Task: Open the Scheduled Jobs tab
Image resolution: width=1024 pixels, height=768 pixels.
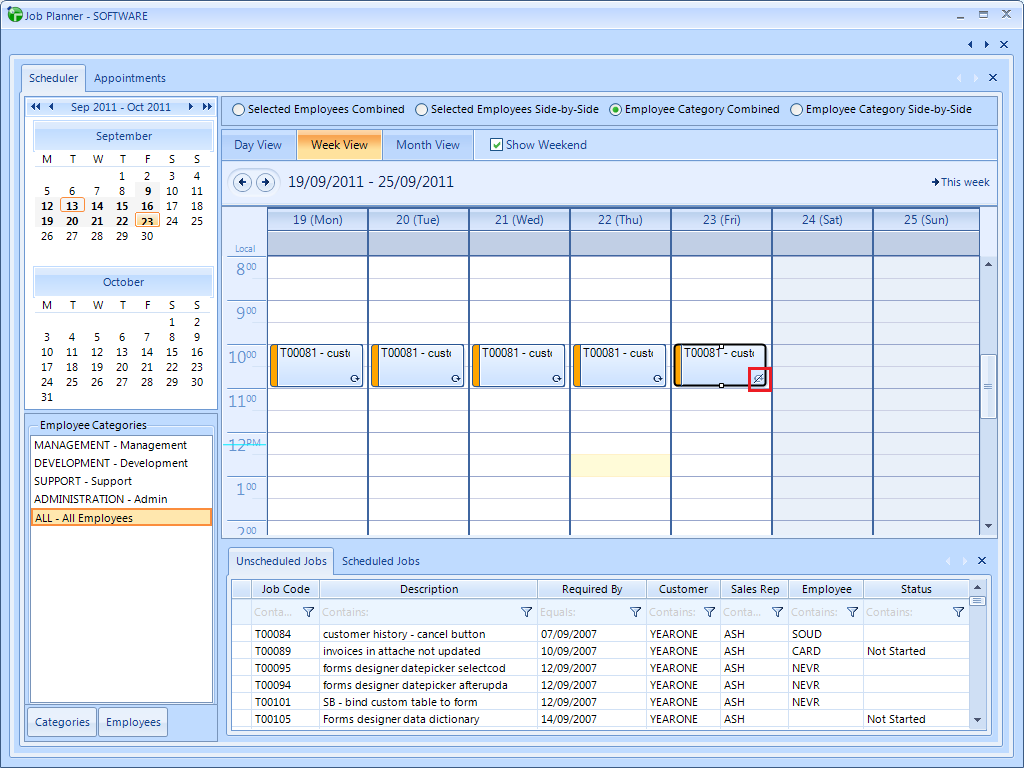Action: point(381,561)
